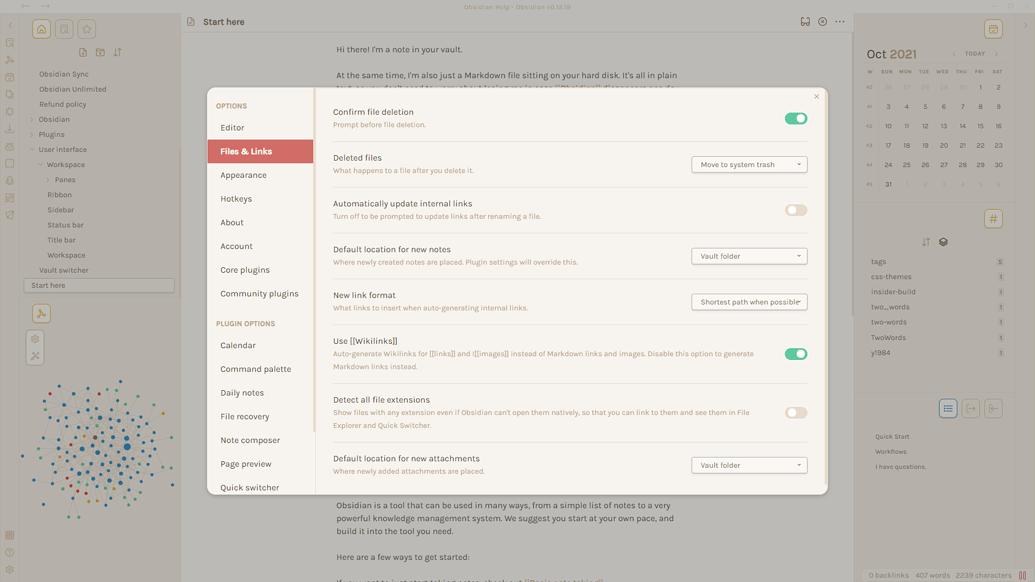
Task: Open Core plugins settings tab
Action: (x=260, y=270)
